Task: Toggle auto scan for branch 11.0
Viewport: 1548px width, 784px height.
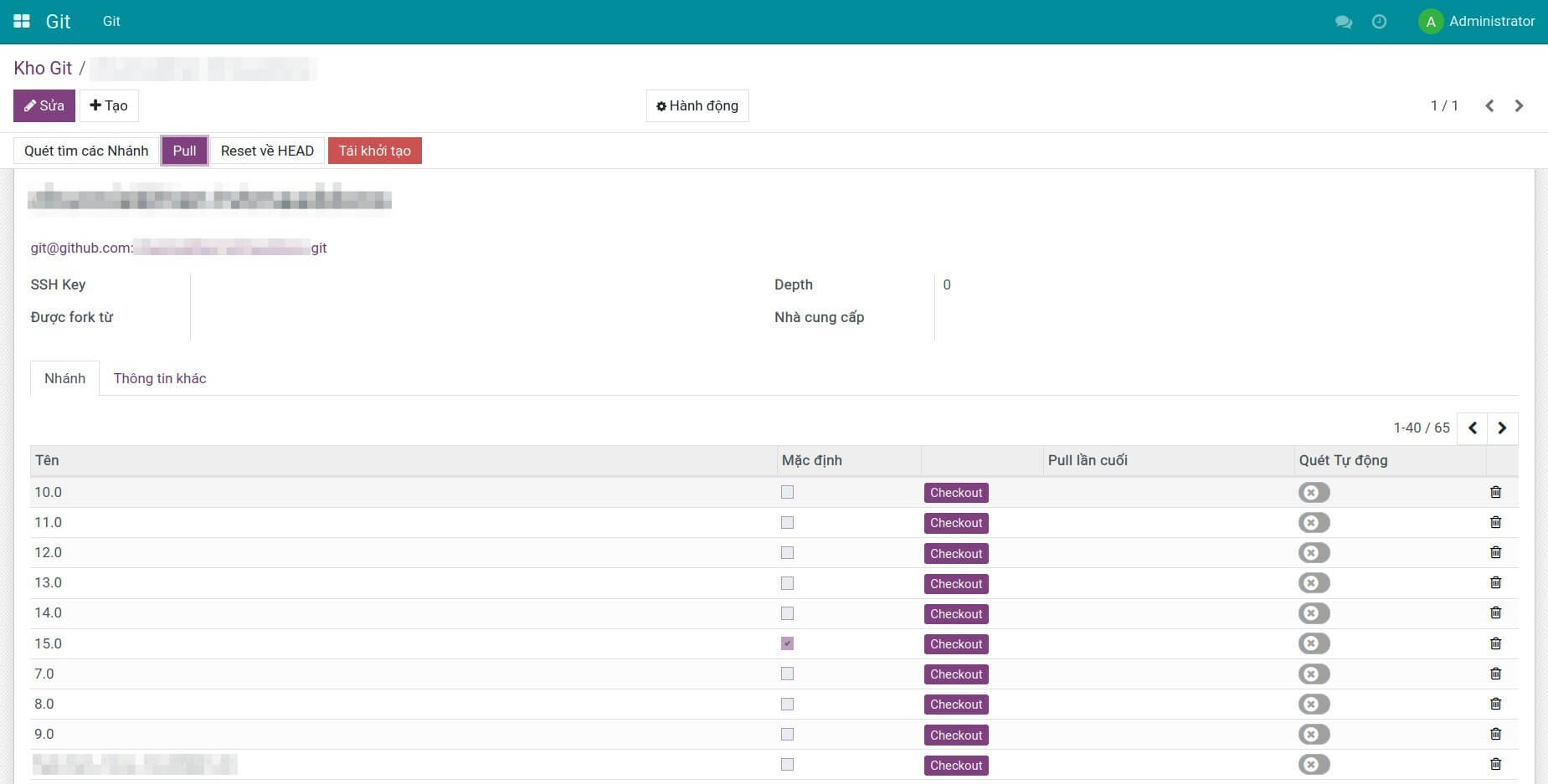Action: pos(1314,523)
